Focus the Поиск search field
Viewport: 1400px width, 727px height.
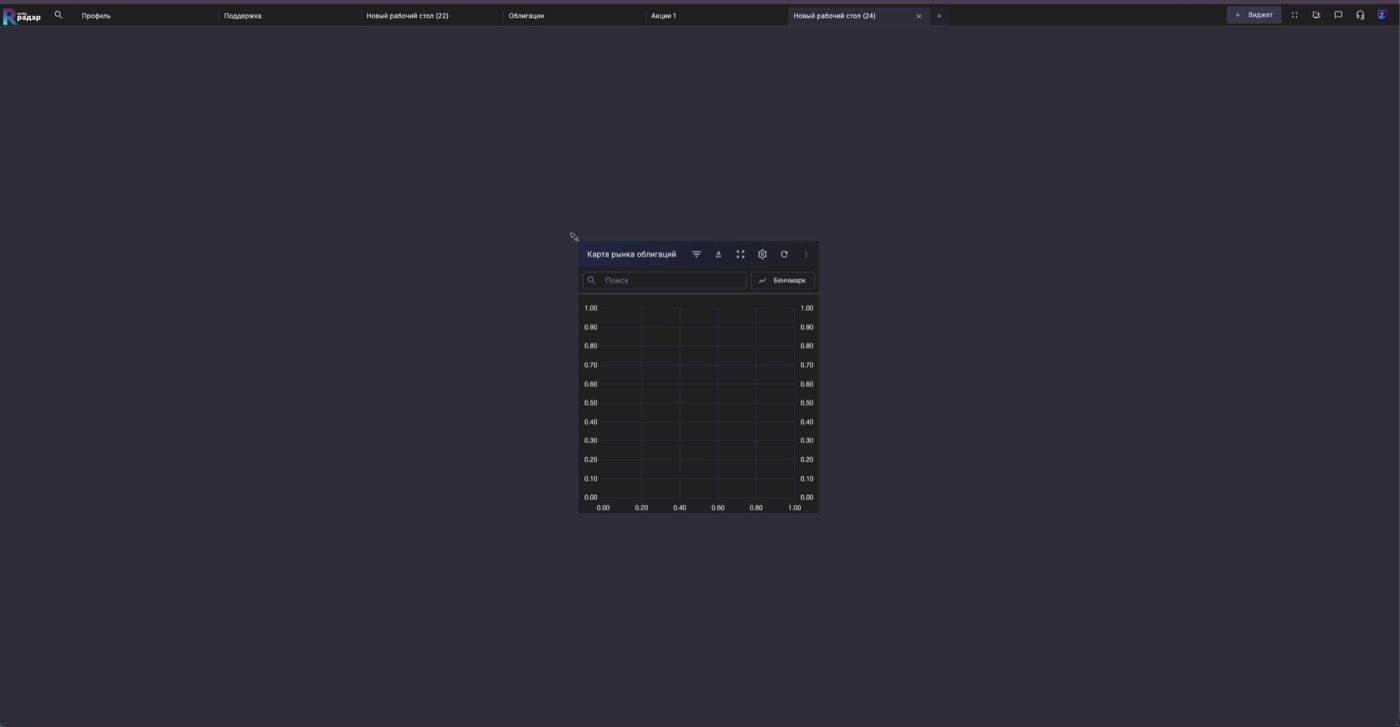tap(665, 280)
